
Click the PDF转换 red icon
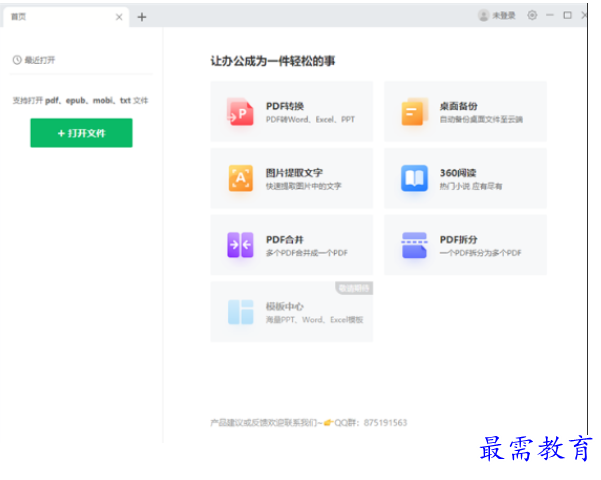tap(240, 112)
